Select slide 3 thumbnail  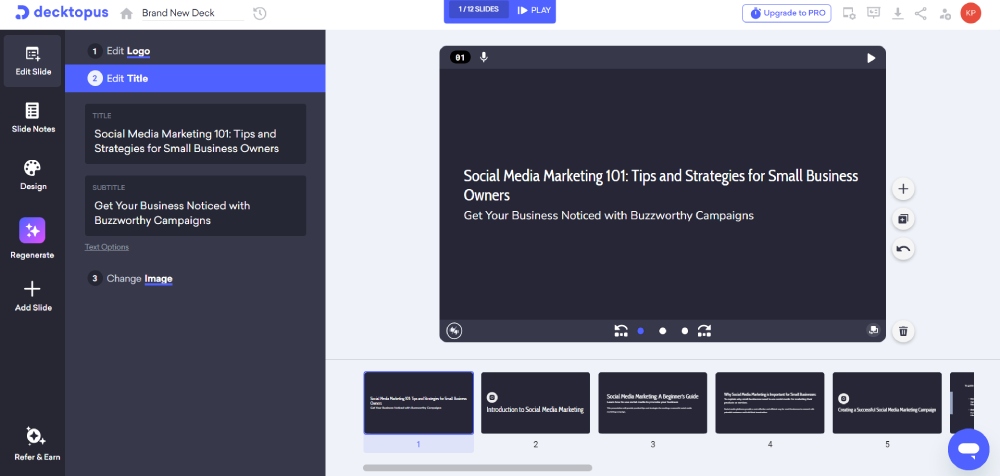(x=652, y=403)
